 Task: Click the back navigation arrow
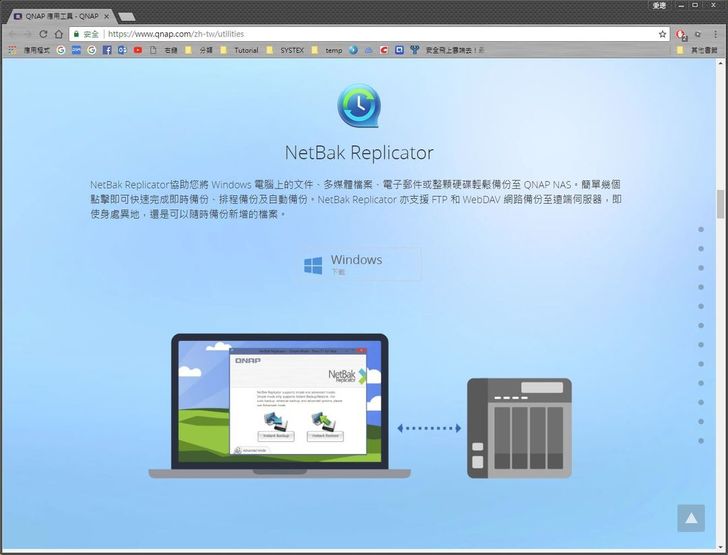pos(13,34)
